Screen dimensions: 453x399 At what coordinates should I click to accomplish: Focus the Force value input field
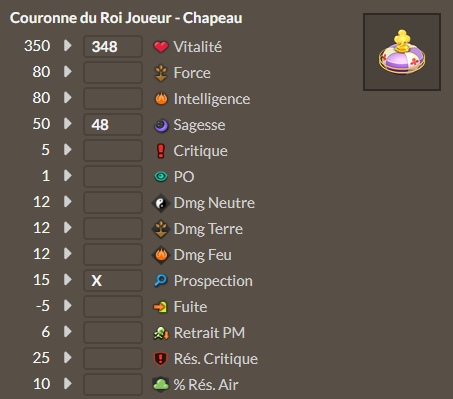coord(113,72)
